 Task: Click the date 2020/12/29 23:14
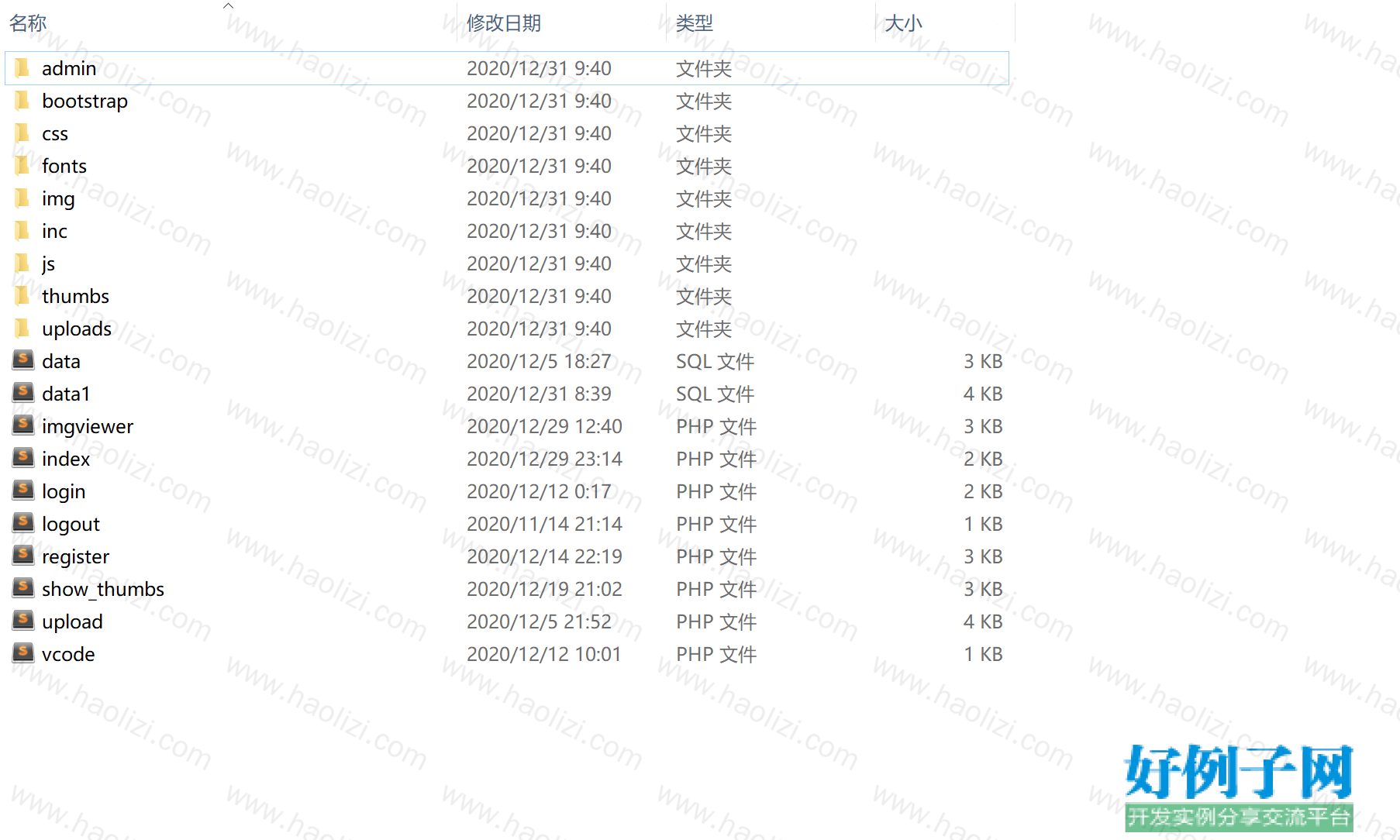[x=544, y=459]
